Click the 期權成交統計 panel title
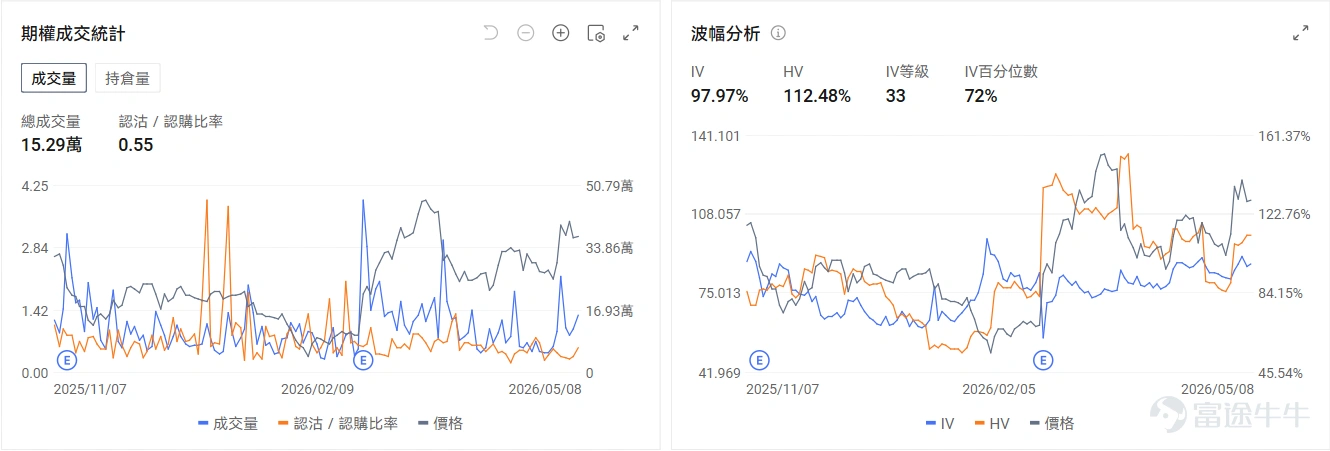 (x=73, y=34)
